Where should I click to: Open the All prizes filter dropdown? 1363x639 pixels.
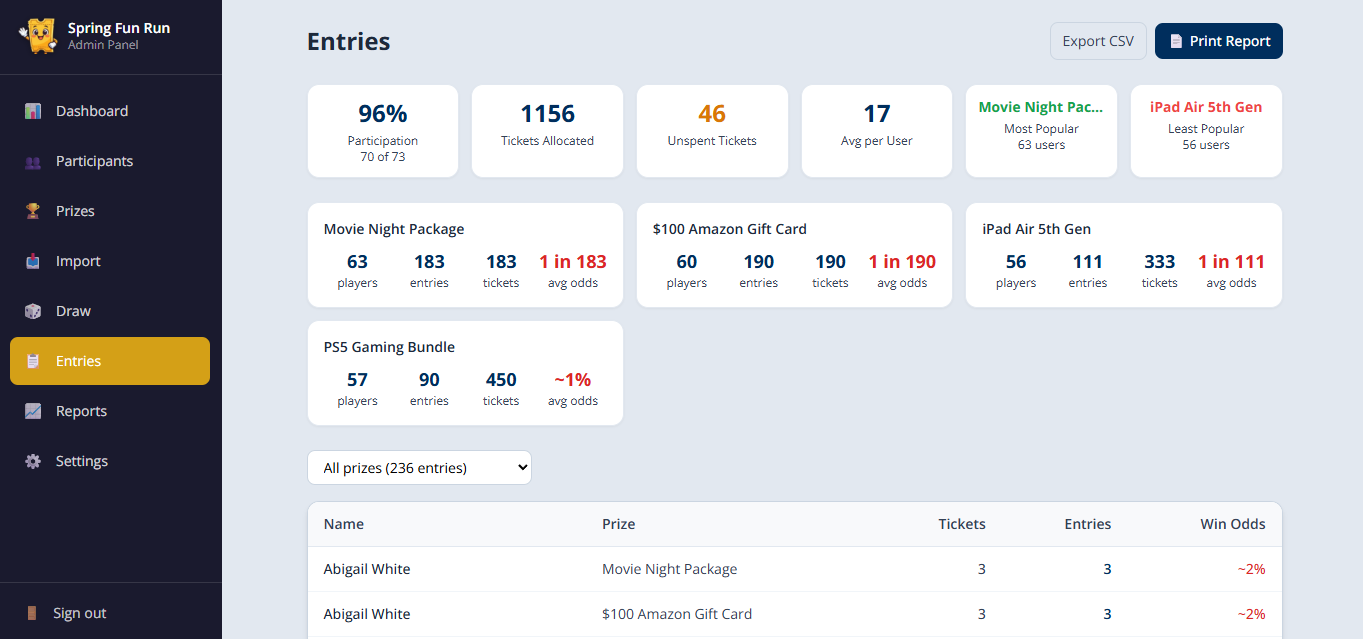(x=419, y=467)
